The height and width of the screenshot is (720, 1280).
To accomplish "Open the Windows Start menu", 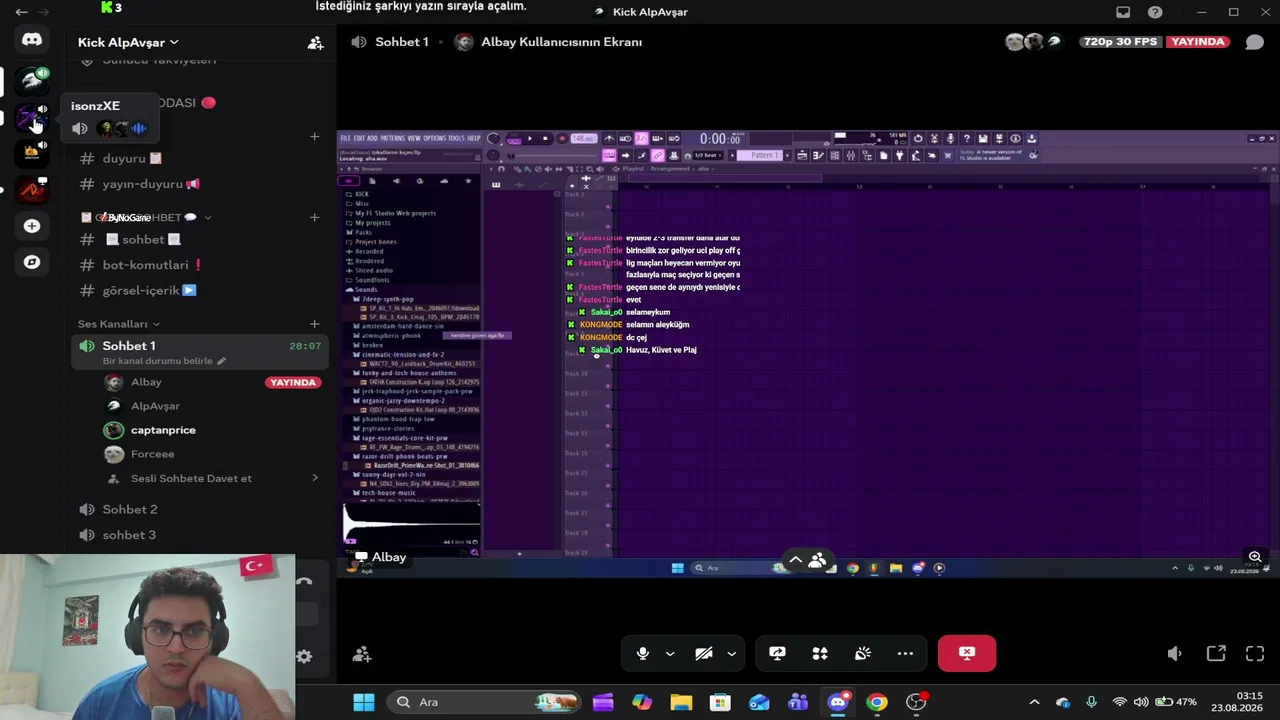I will pyautogui.click(x=364, y=702).
